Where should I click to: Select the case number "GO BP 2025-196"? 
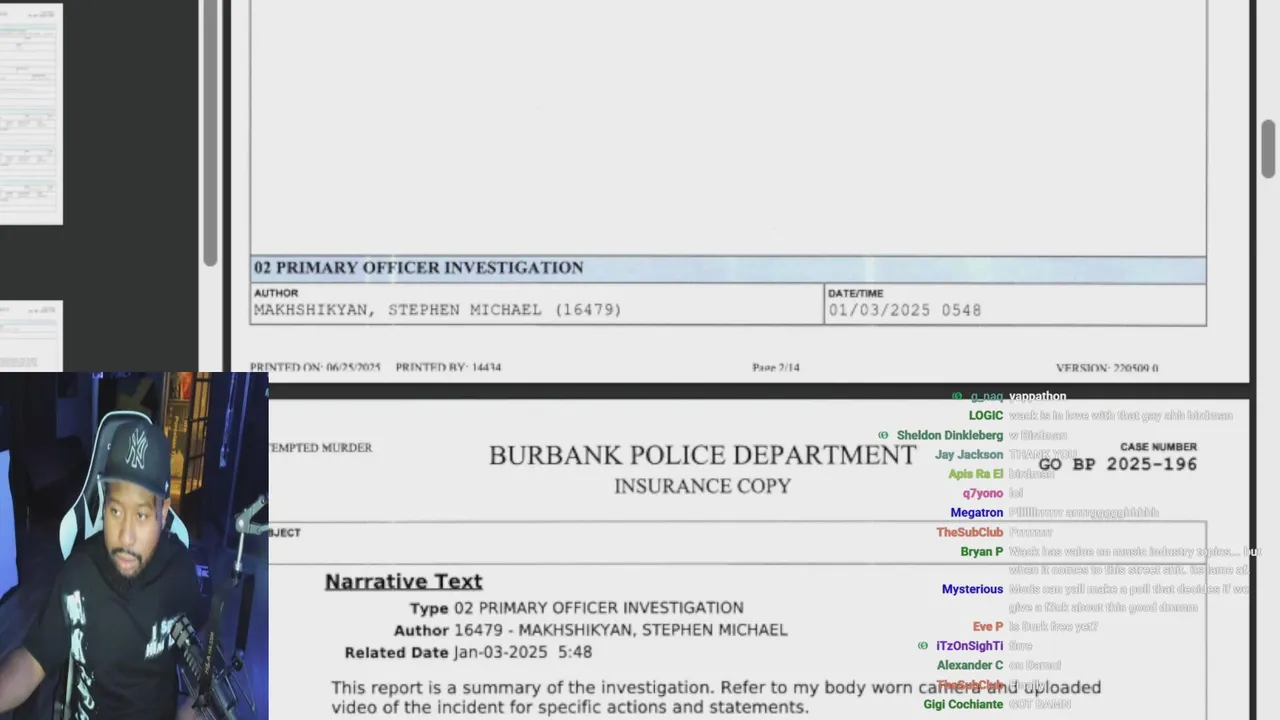click(1117, 464)
